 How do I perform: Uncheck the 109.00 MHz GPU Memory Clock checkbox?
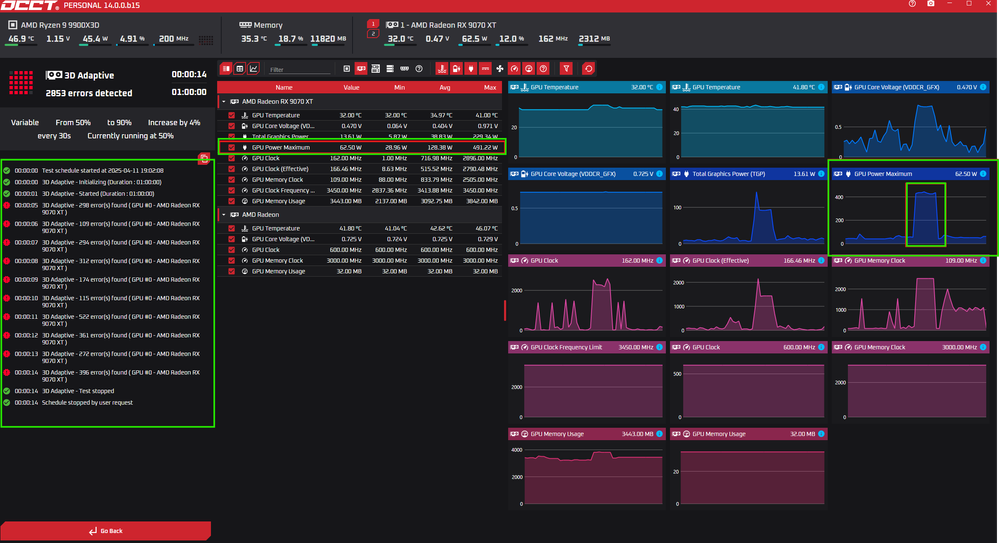[231, 180]
